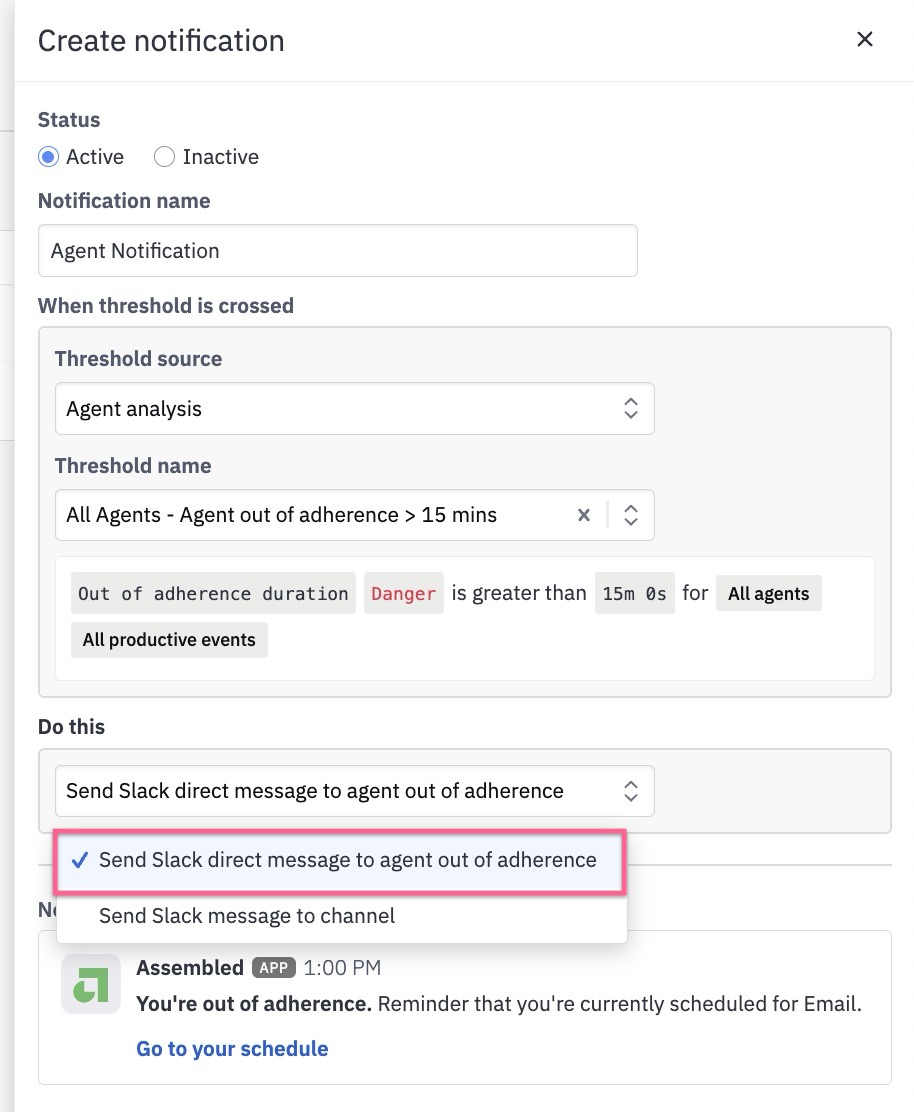Image resolution: width=914 pixels, height=1112 pixels.
Task: Select the Active status radio button
Action: point(48,157)
